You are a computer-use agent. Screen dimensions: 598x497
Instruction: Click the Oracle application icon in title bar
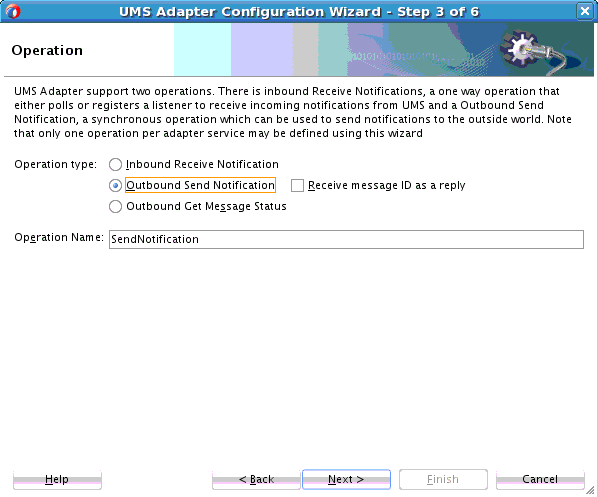(x=13, y=11)
